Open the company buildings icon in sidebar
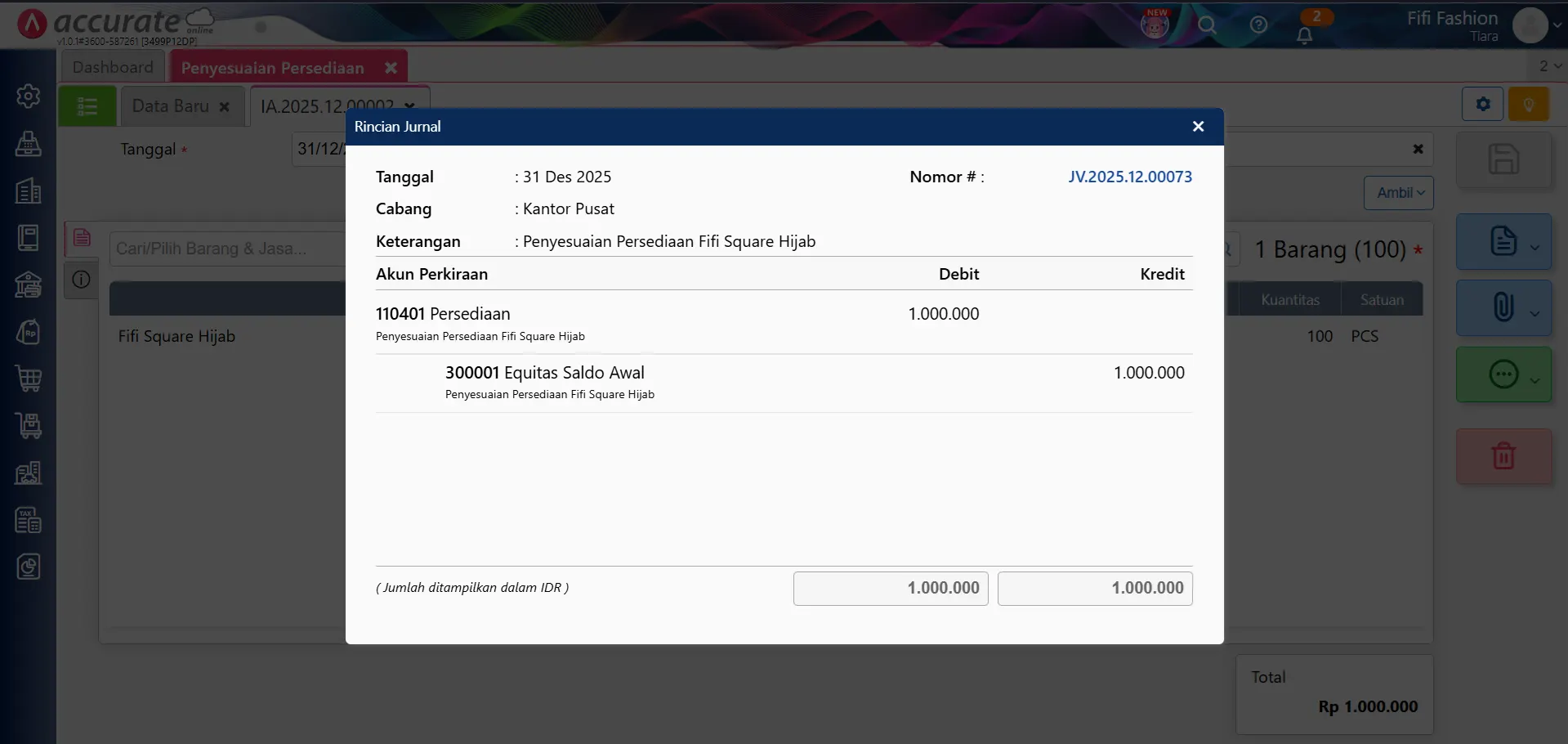Image resolution: width=1568 pixels, height=744 pixels. pyautogui.click(x=29, y=191)
